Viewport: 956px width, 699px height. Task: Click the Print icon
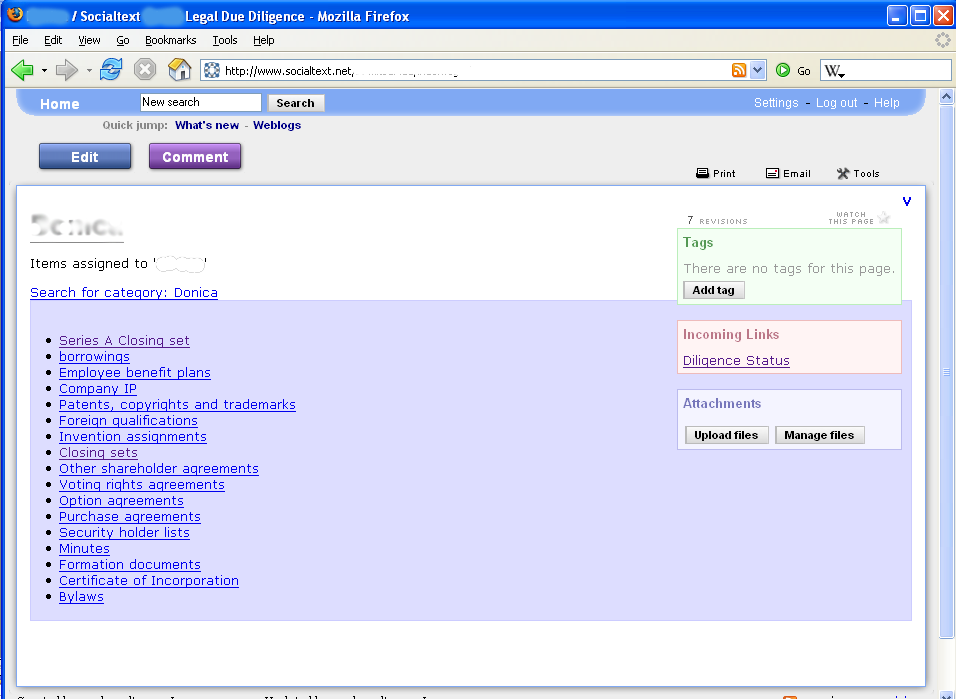click(703, 173)
